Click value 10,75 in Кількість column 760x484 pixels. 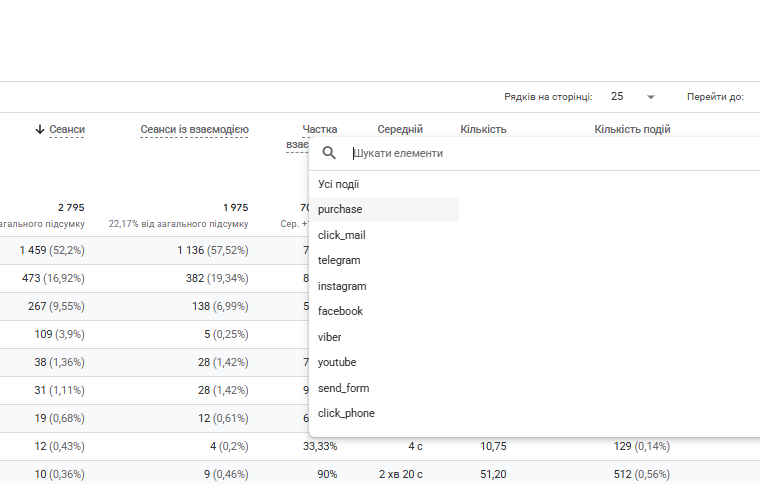(x=493, y=446)
